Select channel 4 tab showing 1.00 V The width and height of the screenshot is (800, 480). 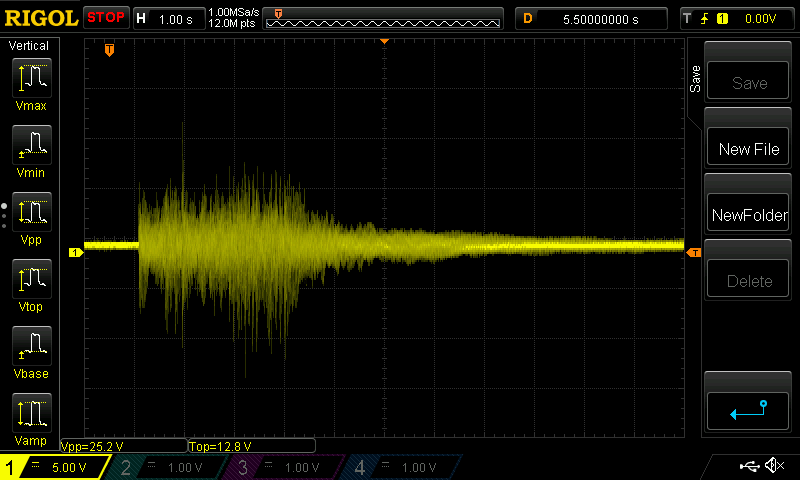tap(401, 467)
